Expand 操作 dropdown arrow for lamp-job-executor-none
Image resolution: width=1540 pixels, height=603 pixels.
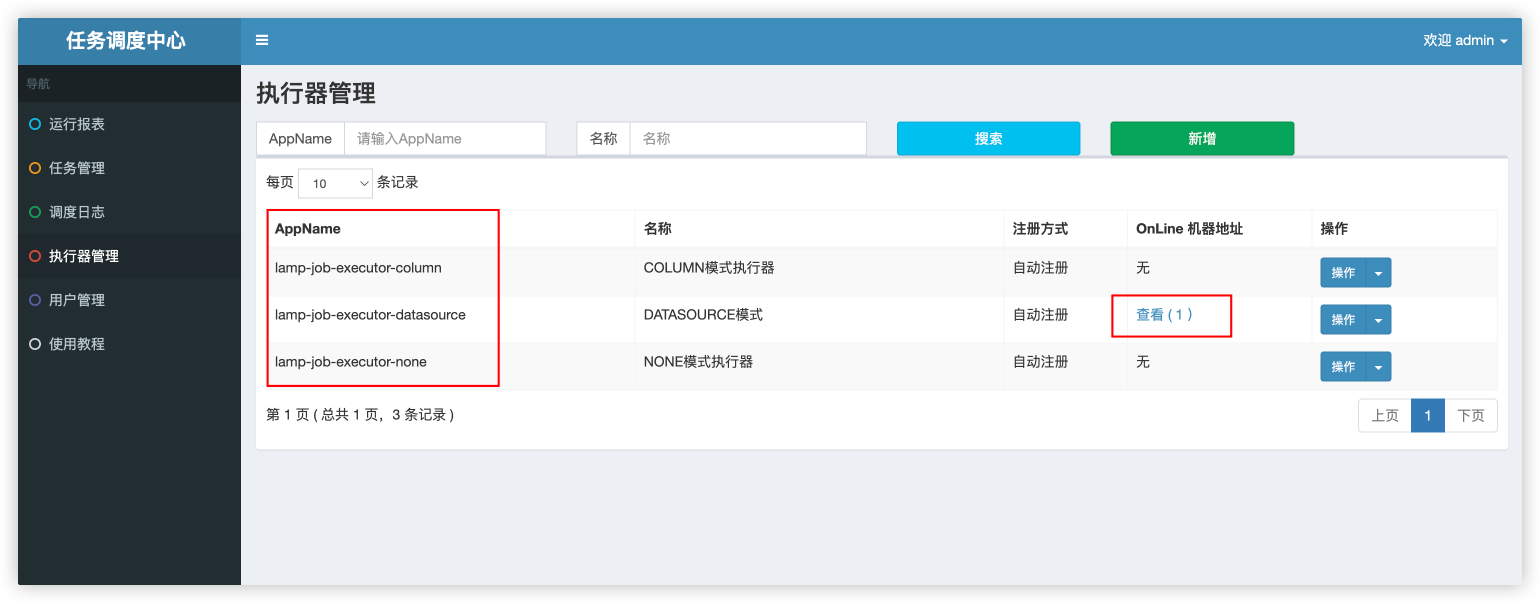pyautogui.click(x=1379, y=367)
